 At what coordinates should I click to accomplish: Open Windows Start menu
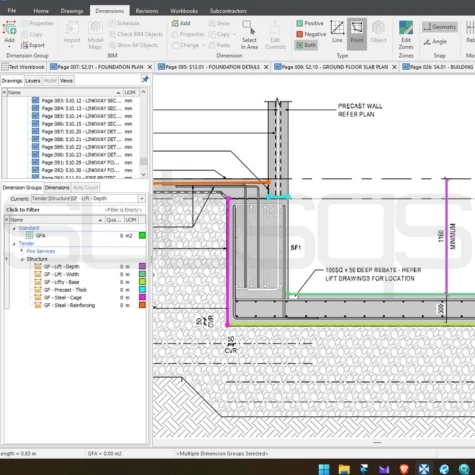click(324, 469)
